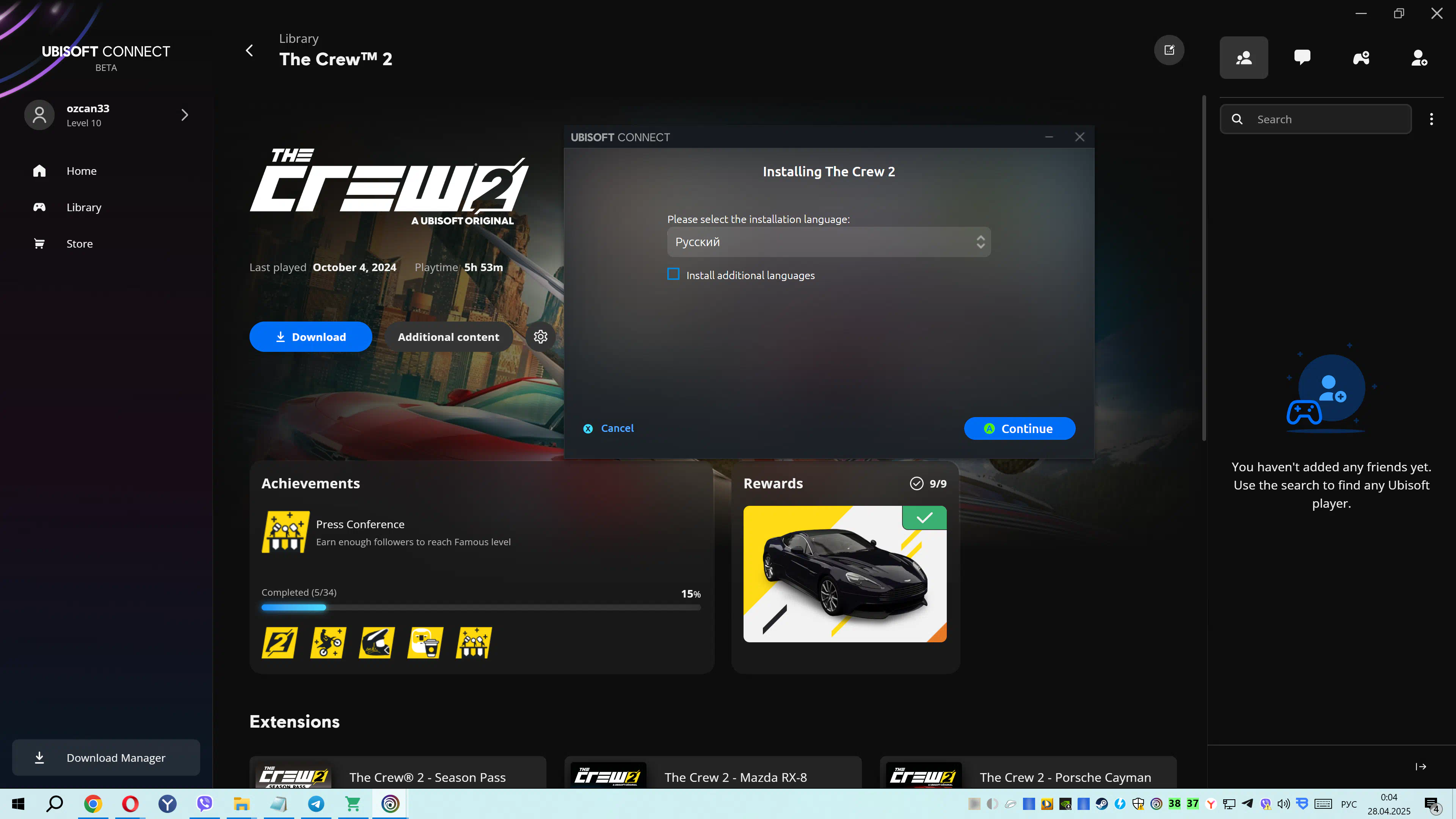Image resolution: width=1456 pixels, height=819 pixels.
Task: Open File Explorer from taskbar
Action: pyautogui.click(x=242, y=804)
